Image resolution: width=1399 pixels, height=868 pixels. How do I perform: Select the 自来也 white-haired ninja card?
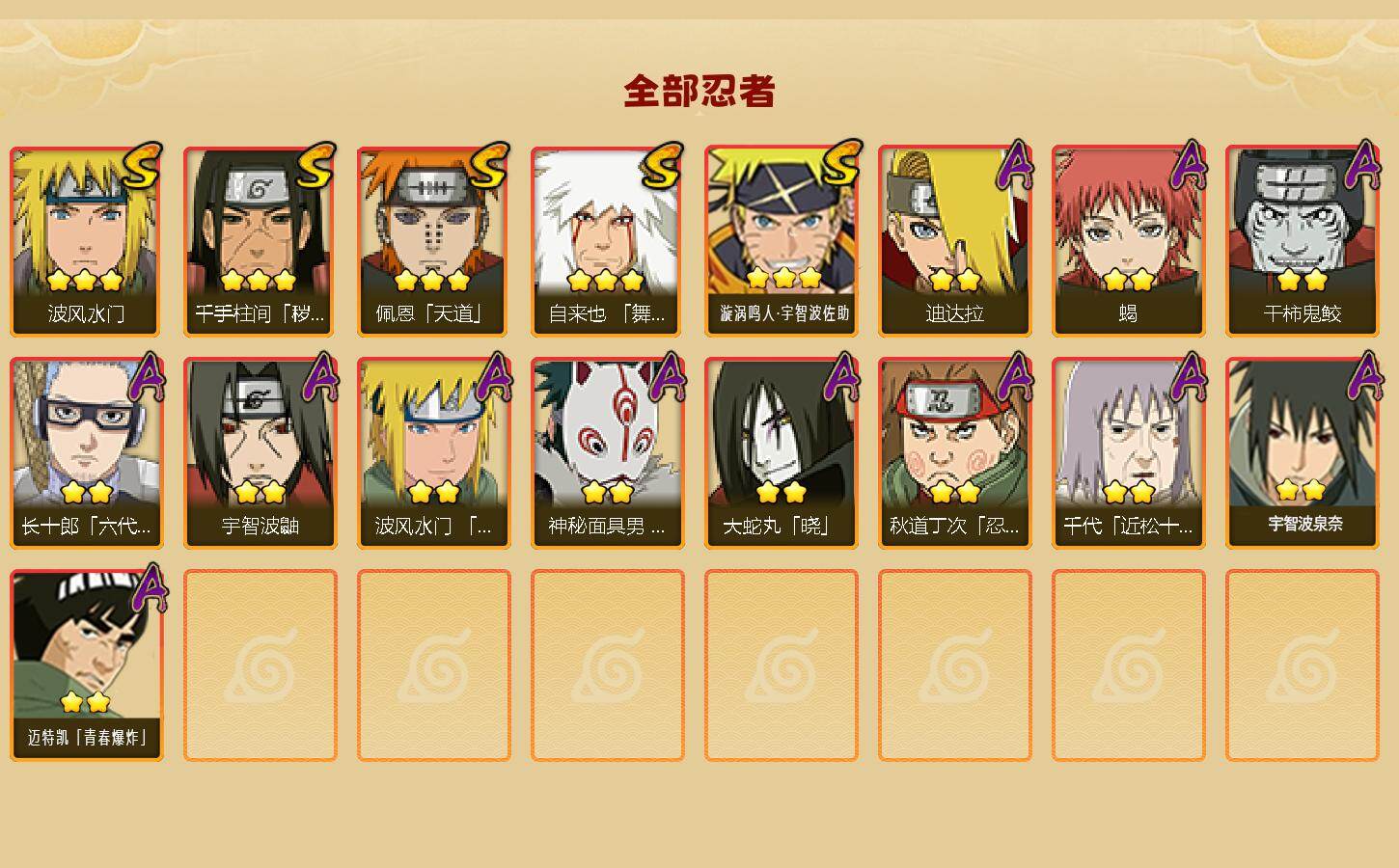pos(607,241)
